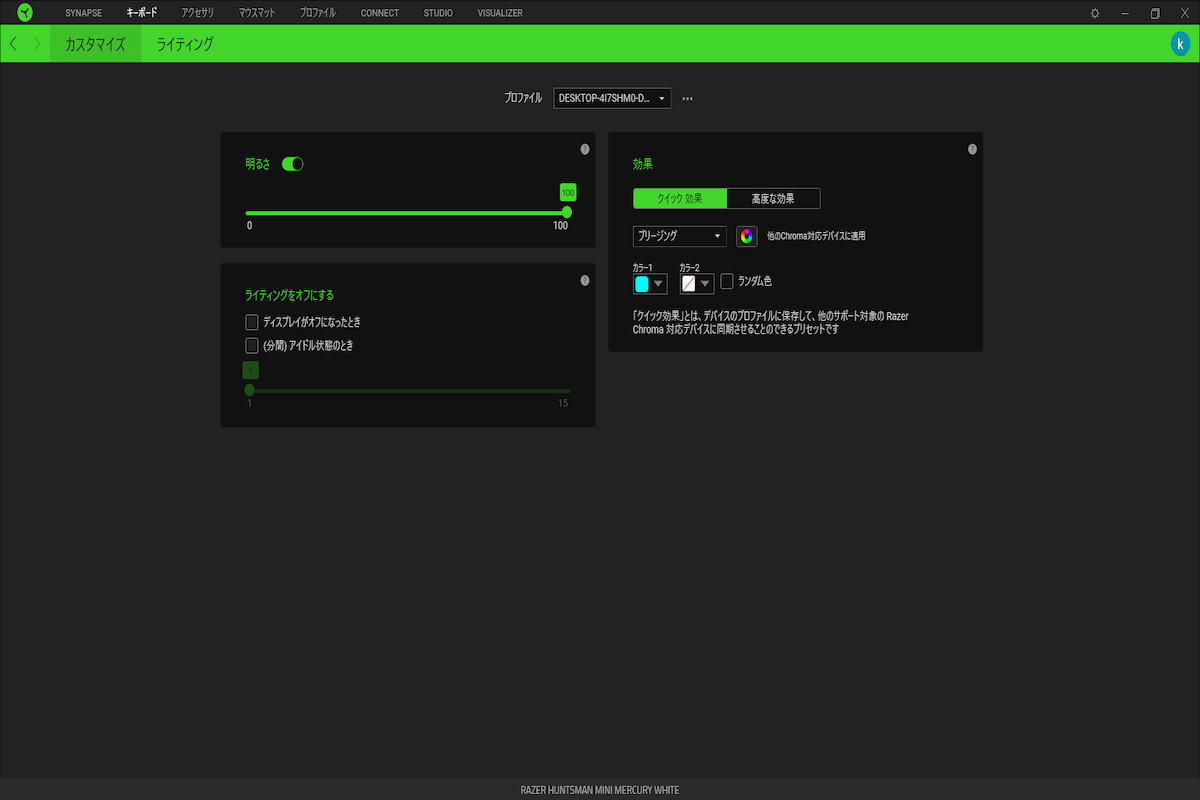Viewport: 1200px width, 800px height.
Task: Open the settings gear icon
Action: click(1095, 13)
